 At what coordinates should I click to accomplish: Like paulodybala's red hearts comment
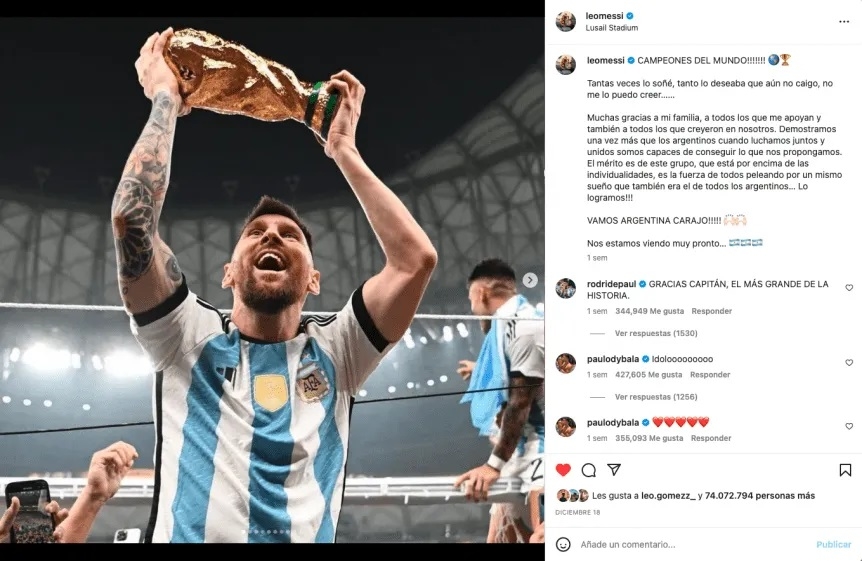pos(849,426)
